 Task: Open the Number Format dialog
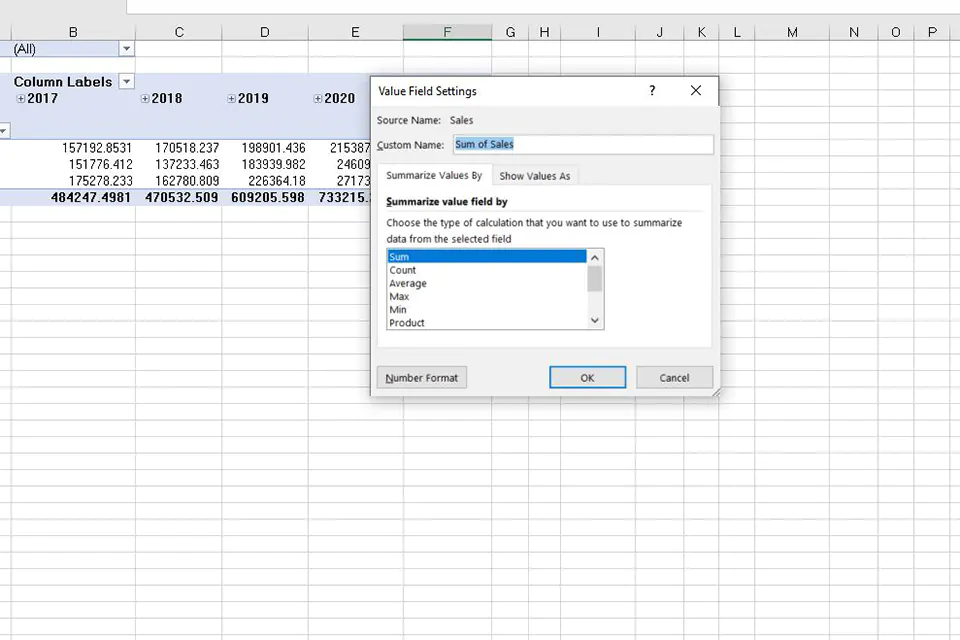click(x=422, y=377)
